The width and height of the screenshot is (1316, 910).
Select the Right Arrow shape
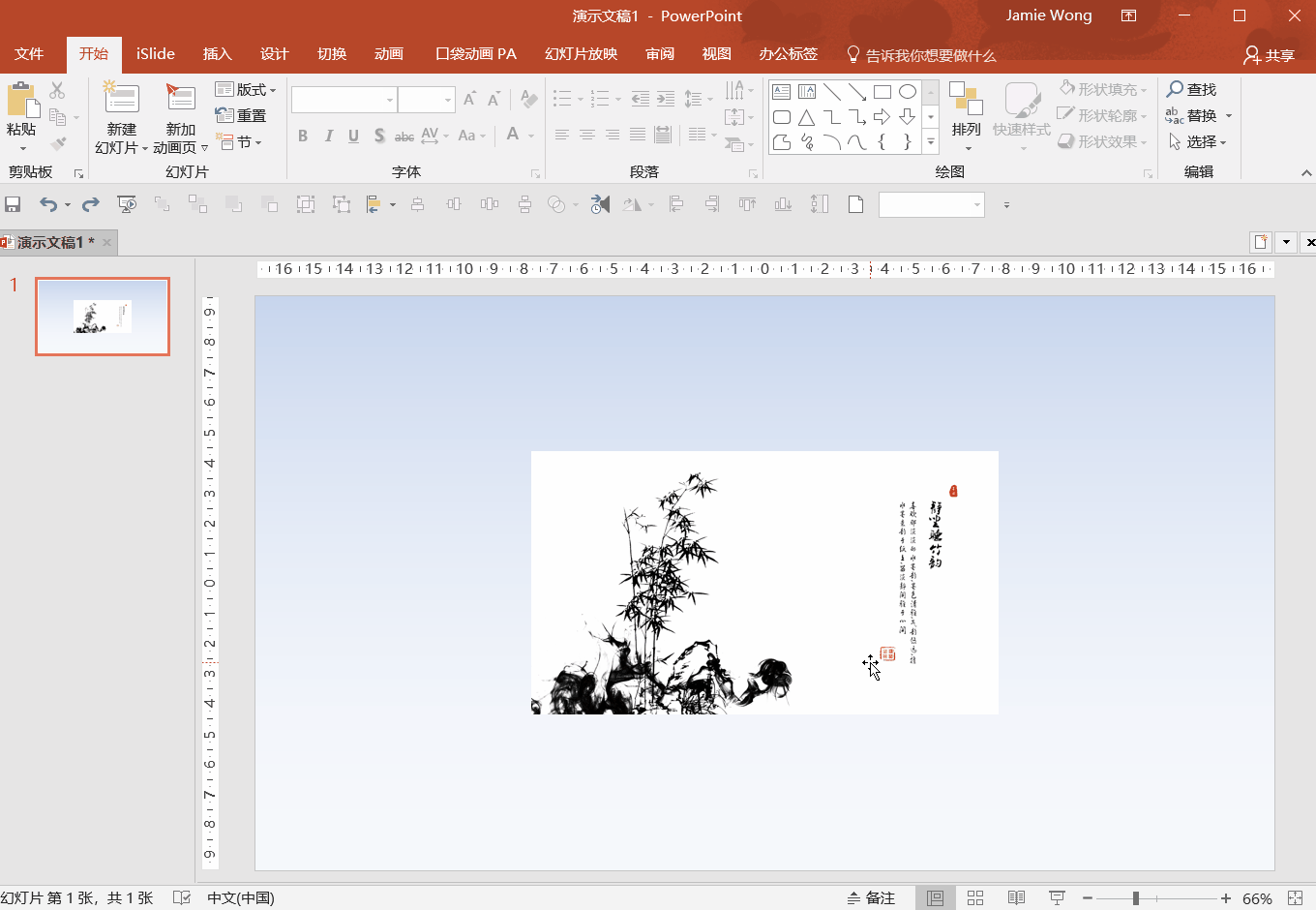882,117
